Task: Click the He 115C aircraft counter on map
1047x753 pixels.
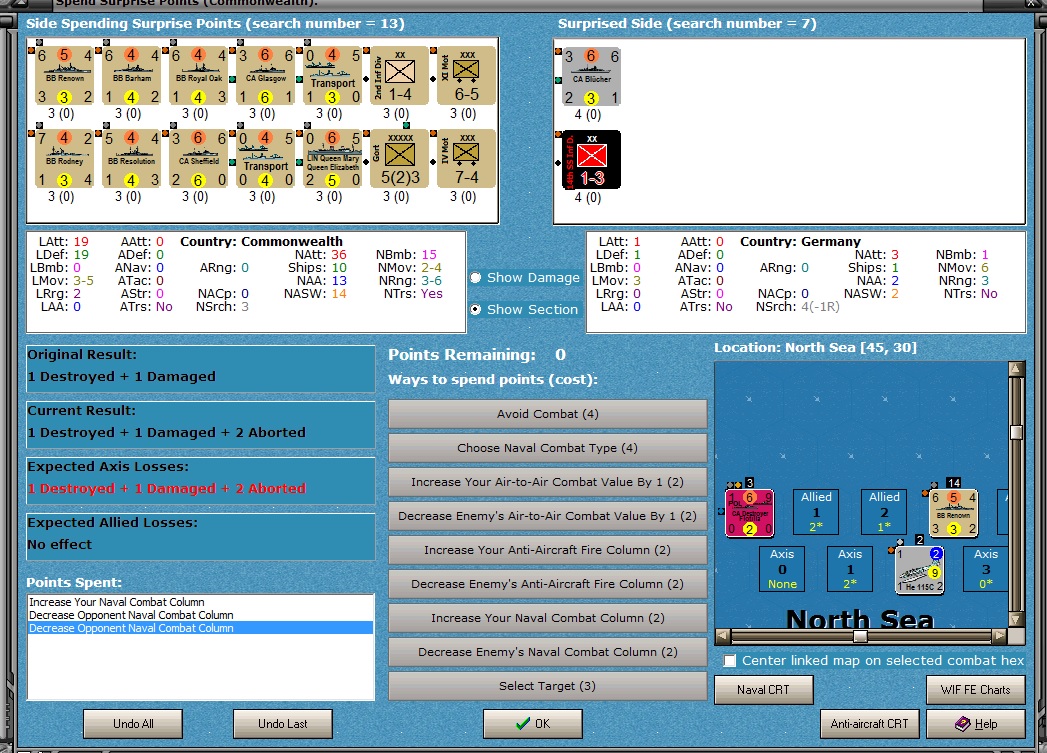Action: coord(919,569)
